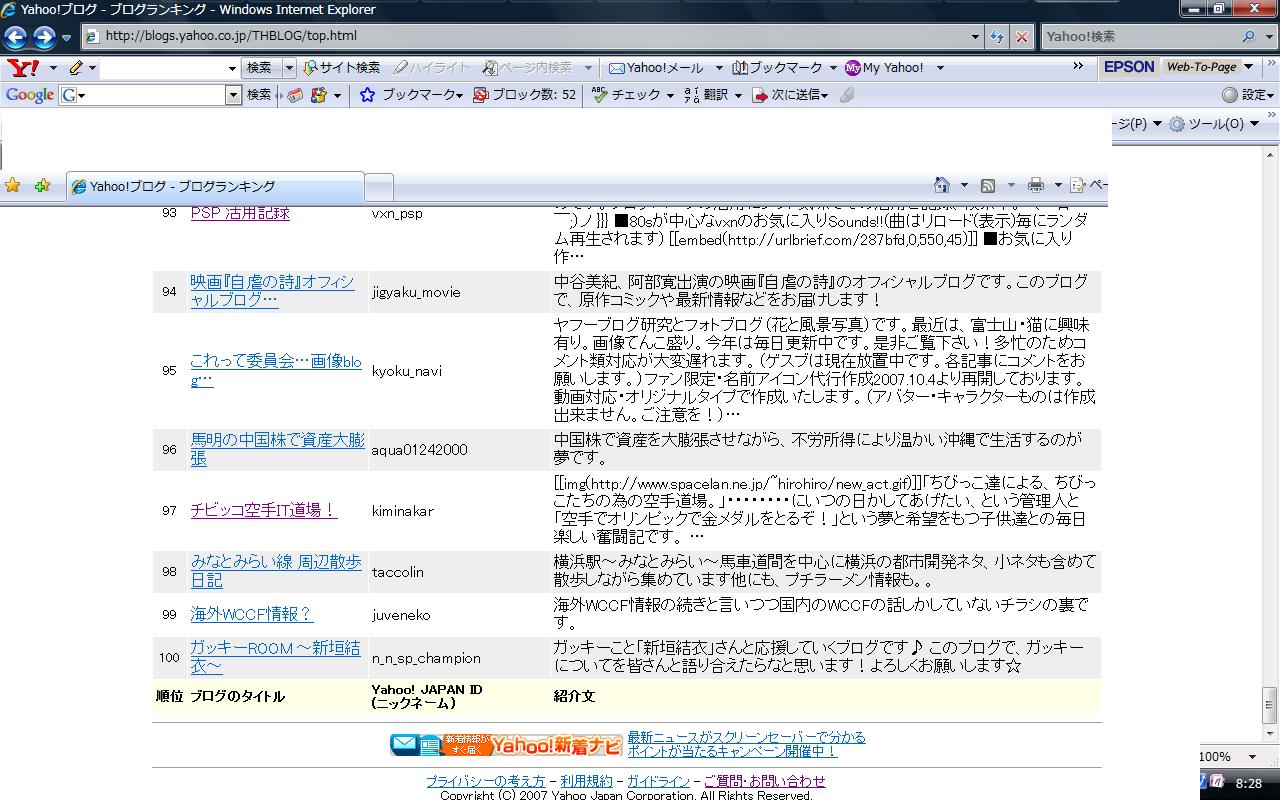Open My Yahoo! from toolbar

point(885,67)
